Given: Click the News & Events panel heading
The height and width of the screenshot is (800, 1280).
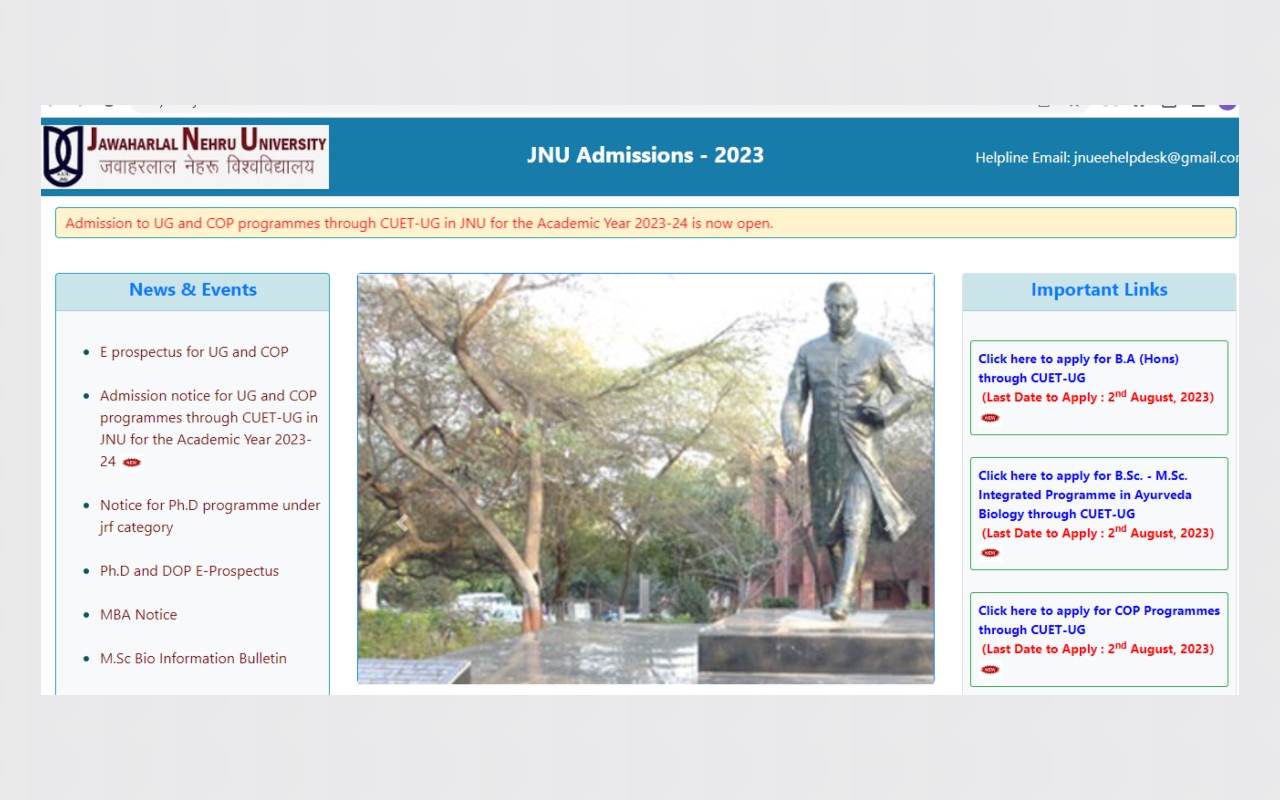Looking at the screenshot, I should coord(193,290).
